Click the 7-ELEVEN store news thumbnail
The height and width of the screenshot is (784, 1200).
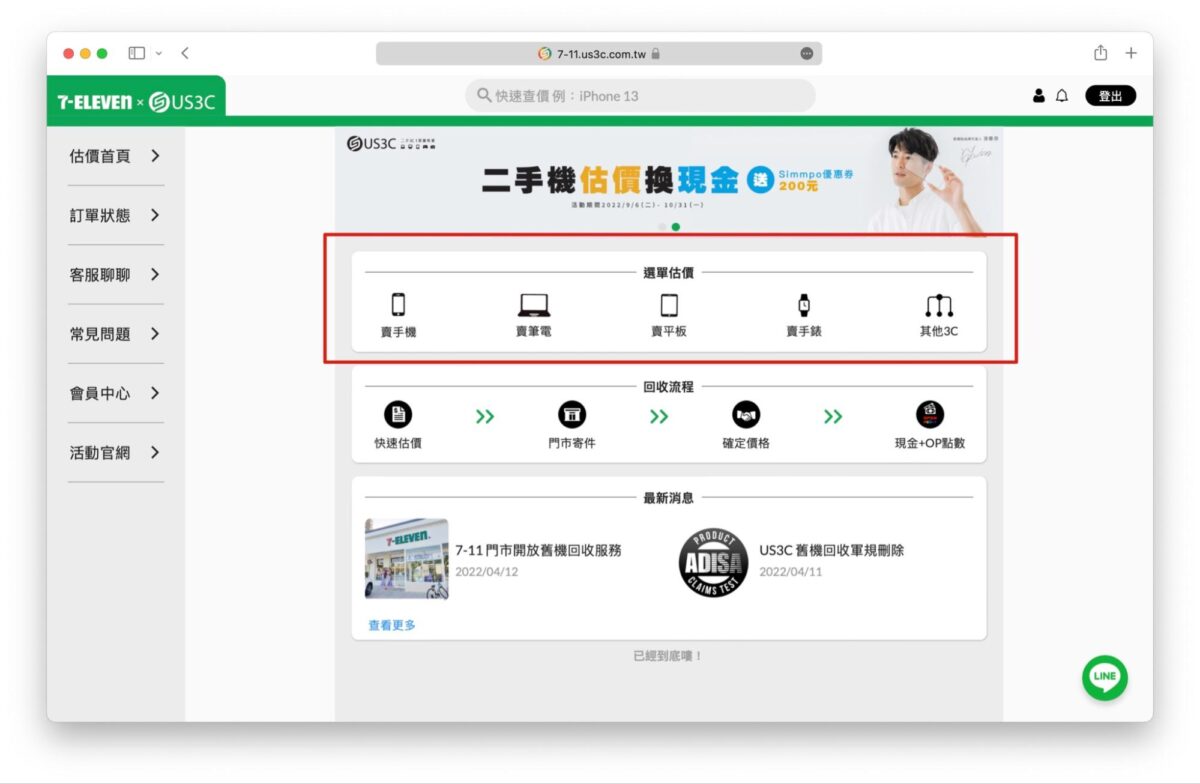[x=406, y=559]
